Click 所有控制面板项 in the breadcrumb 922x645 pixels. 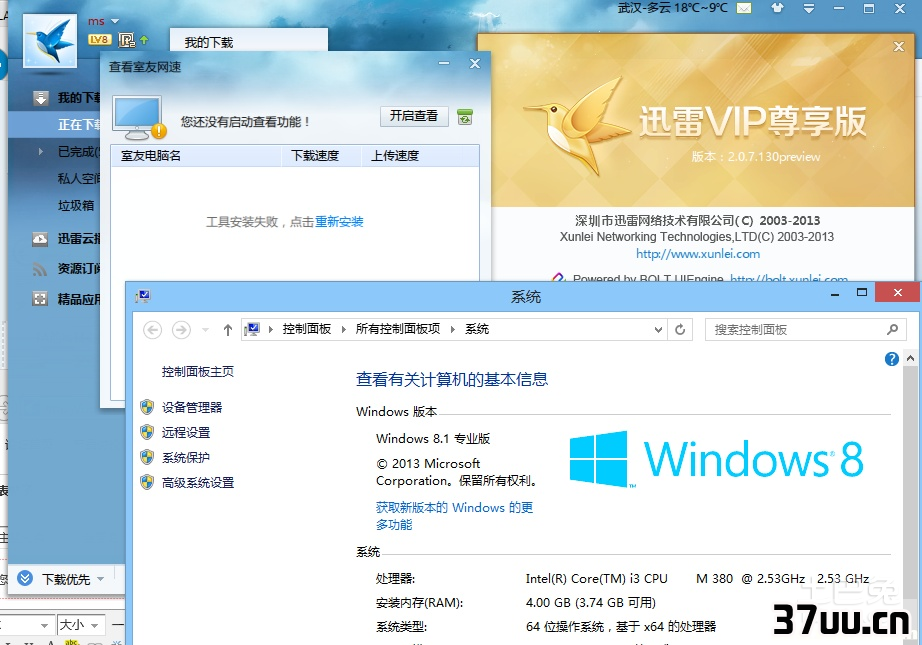click(397, 329)
